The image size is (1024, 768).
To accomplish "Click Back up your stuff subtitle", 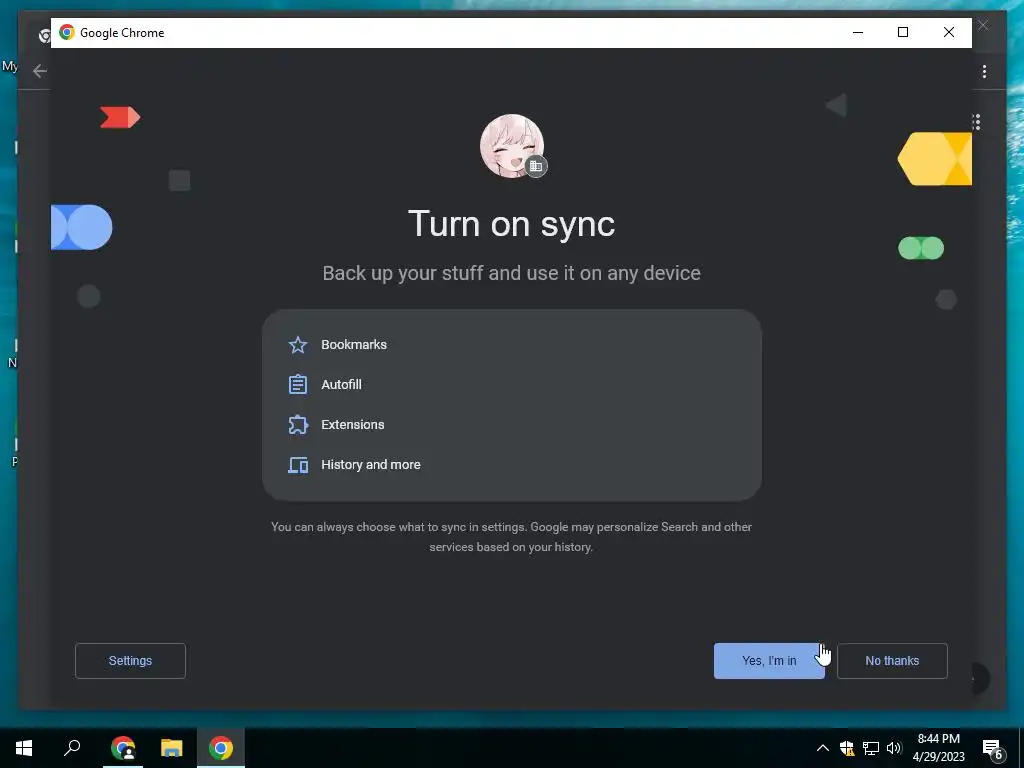I will click(x=511, y=273).
